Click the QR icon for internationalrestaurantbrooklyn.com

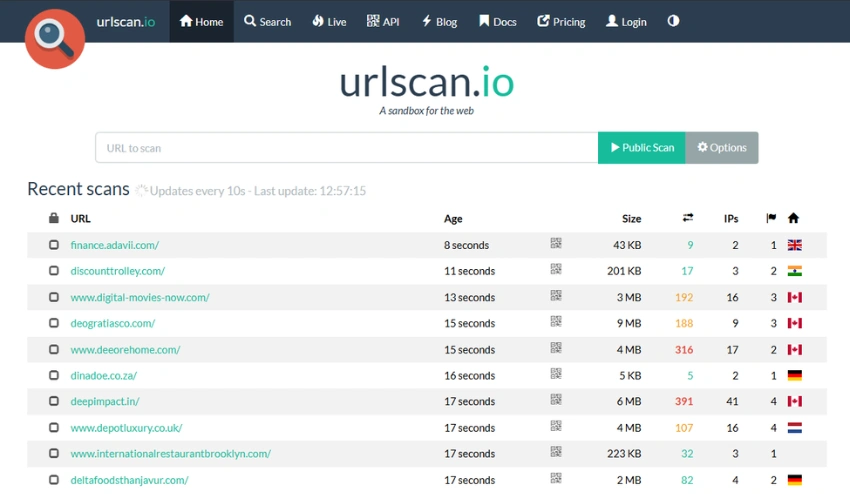pos(556,451)
